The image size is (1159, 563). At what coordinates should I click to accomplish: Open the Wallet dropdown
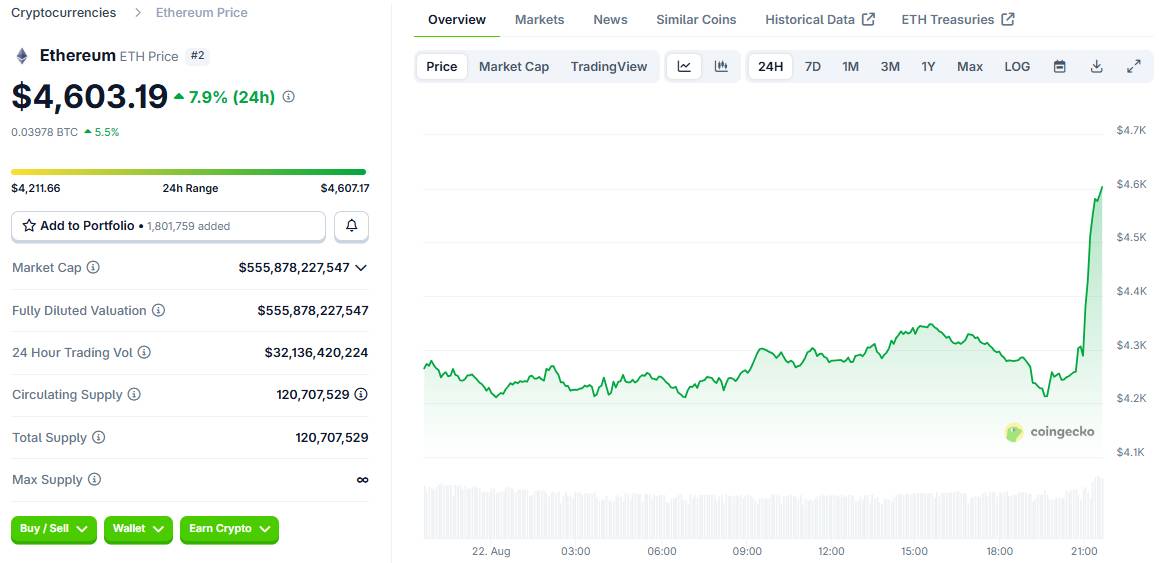pos(138,529)
